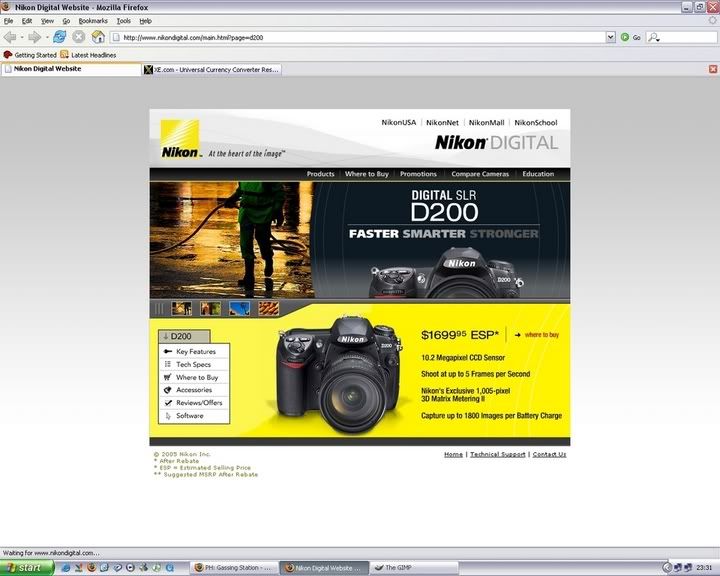This screenshot has height=576, width=720.
Task: Open the Edit menu
Action: pyautogui.click(x=27, y=21)
